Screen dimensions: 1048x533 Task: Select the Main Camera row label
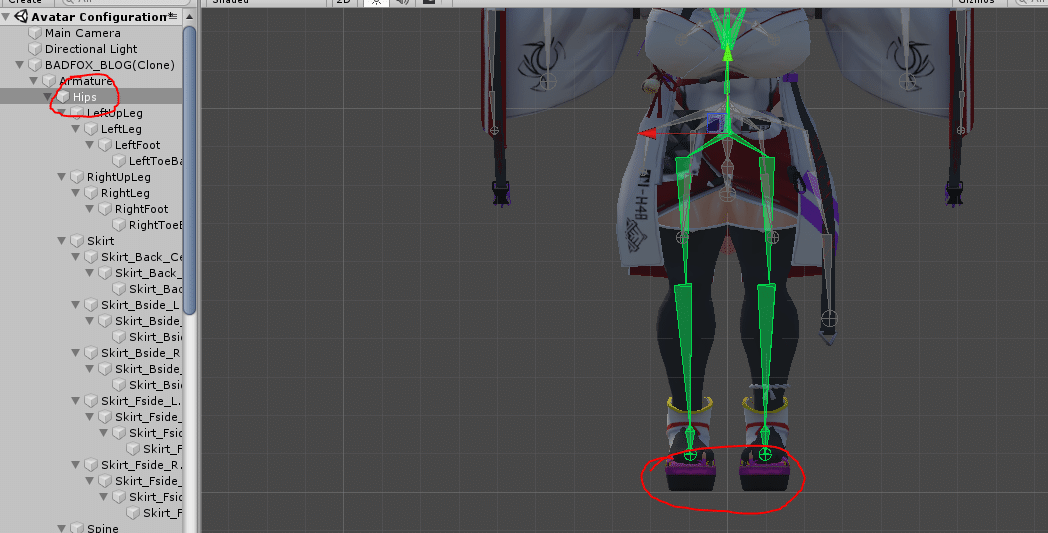coord(83,33)
